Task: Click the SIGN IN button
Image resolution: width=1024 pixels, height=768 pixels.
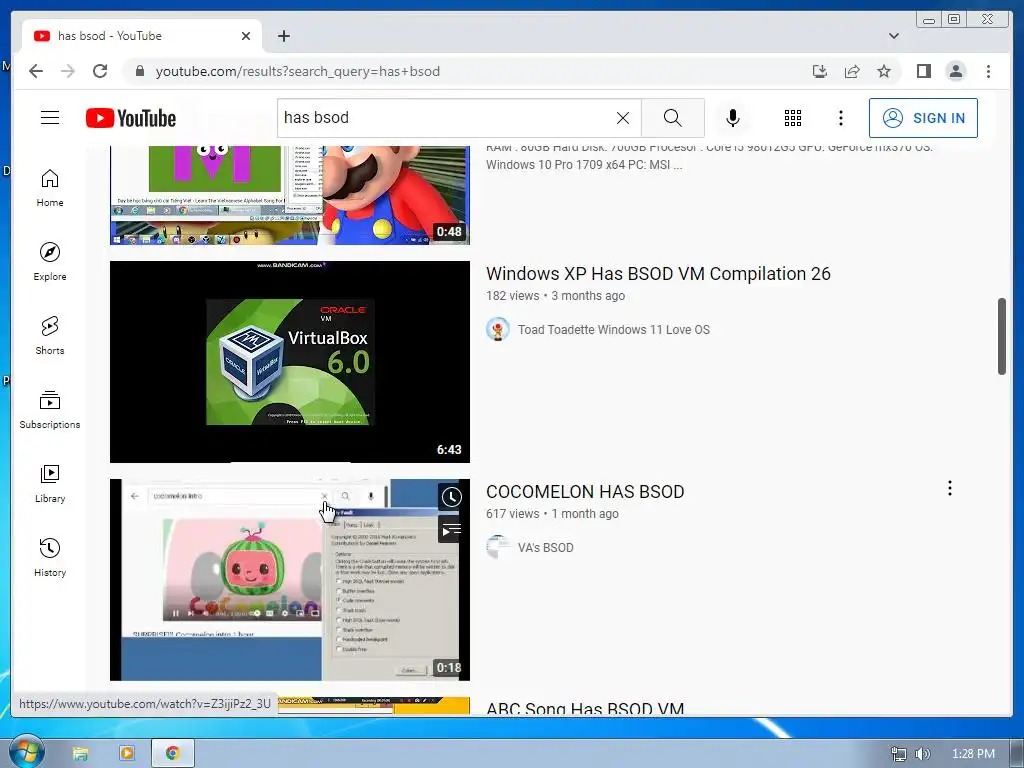Action: pos(923,118)
